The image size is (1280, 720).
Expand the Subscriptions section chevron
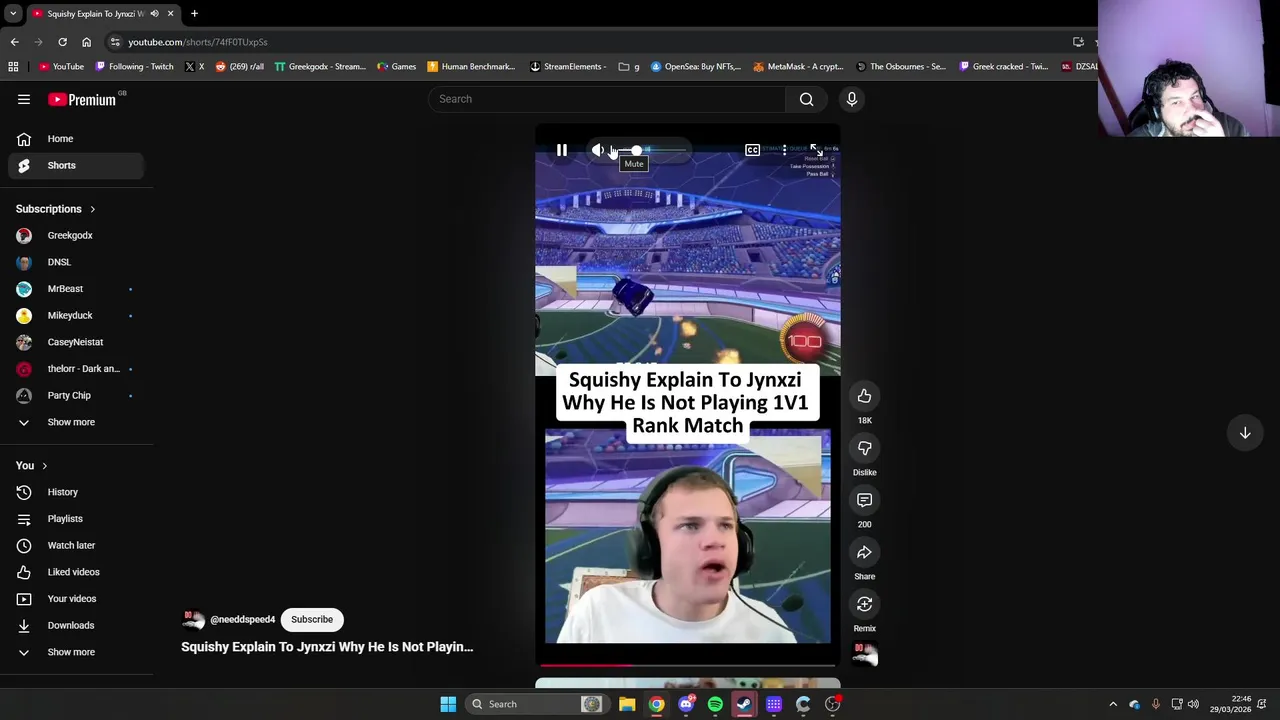pos(92,209)
